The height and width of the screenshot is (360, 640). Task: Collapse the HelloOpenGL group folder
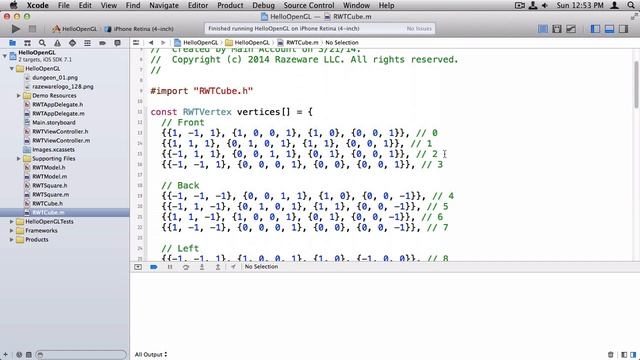point(12,69)
